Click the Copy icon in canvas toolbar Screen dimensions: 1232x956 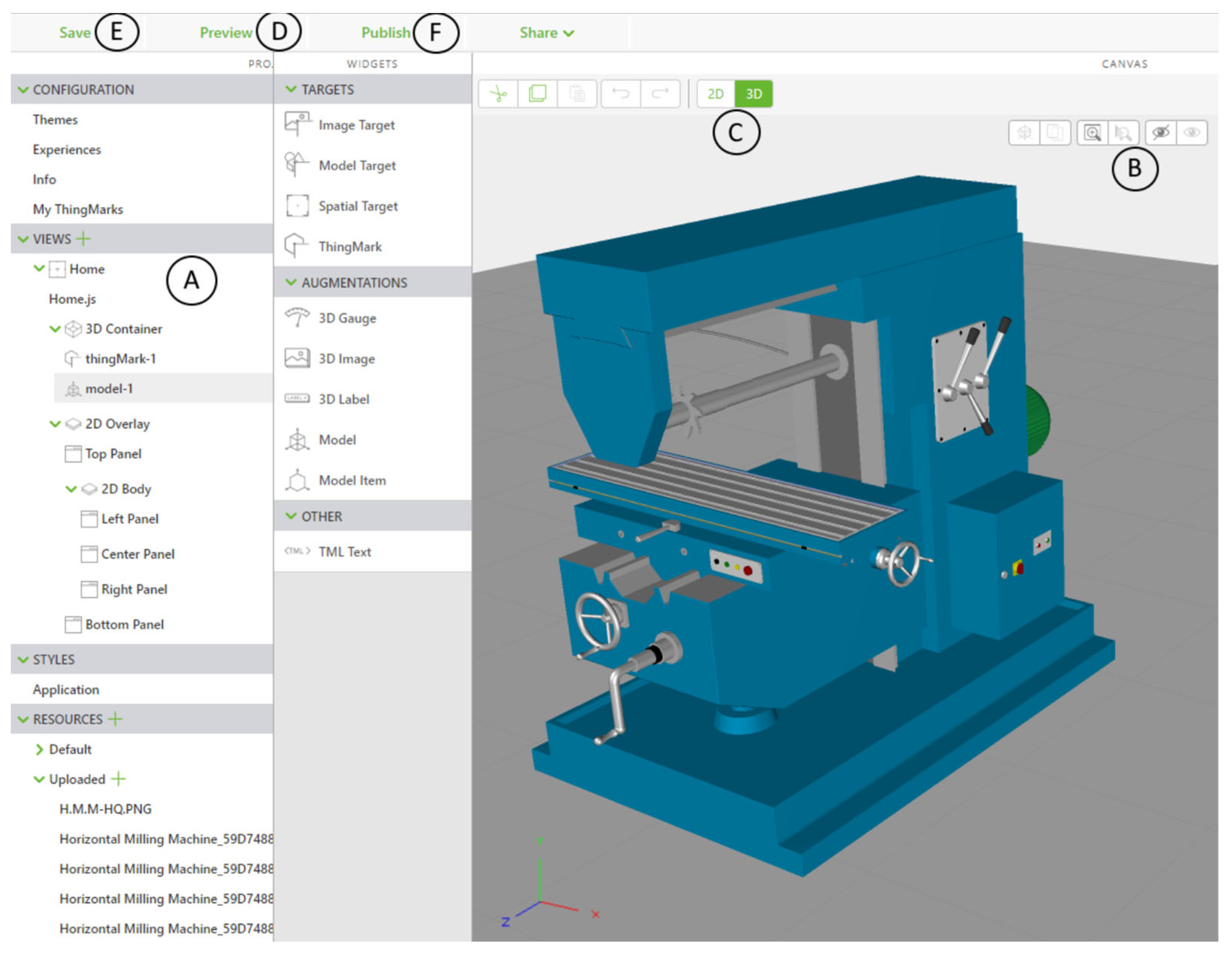coord(538,93)
